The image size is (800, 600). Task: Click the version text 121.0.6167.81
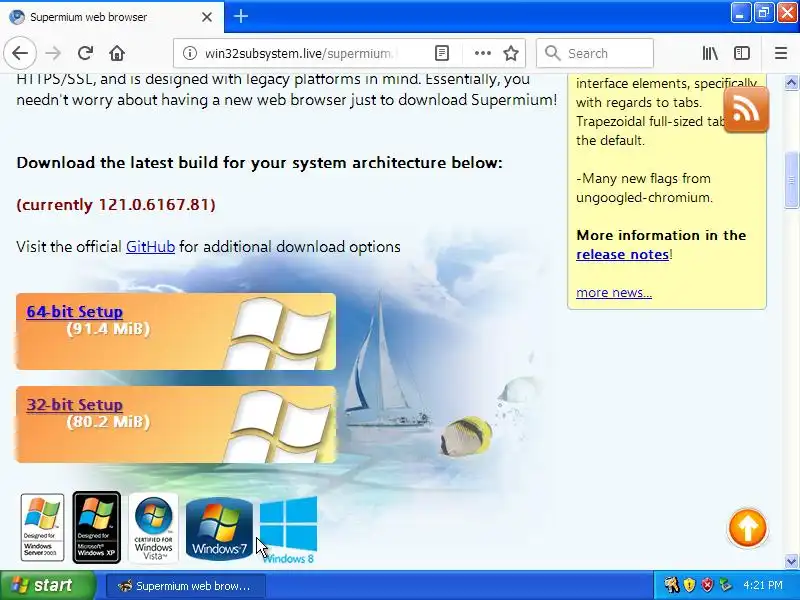(x=154, y=205)
